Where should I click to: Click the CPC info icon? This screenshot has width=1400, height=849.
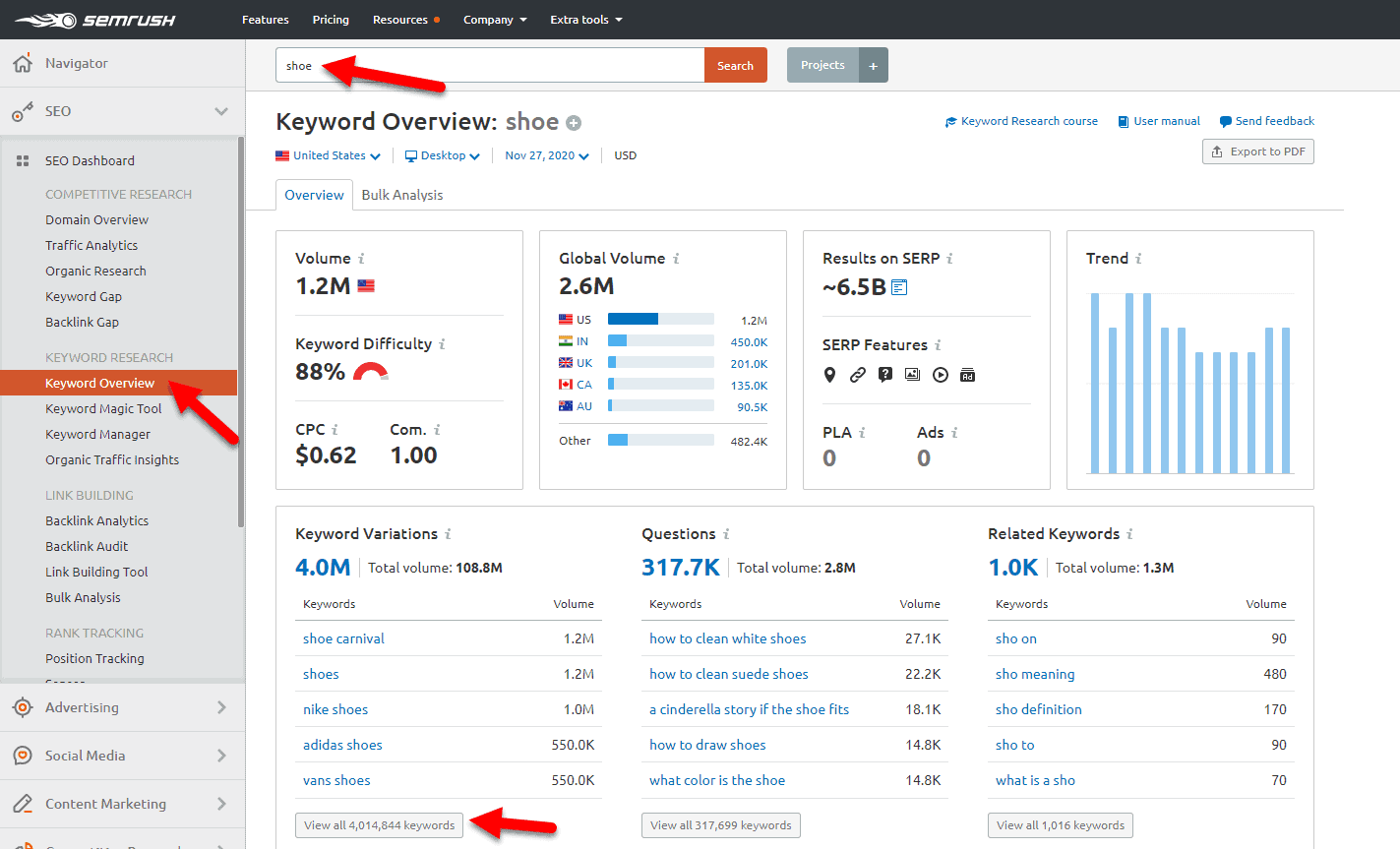pos(335,430)
